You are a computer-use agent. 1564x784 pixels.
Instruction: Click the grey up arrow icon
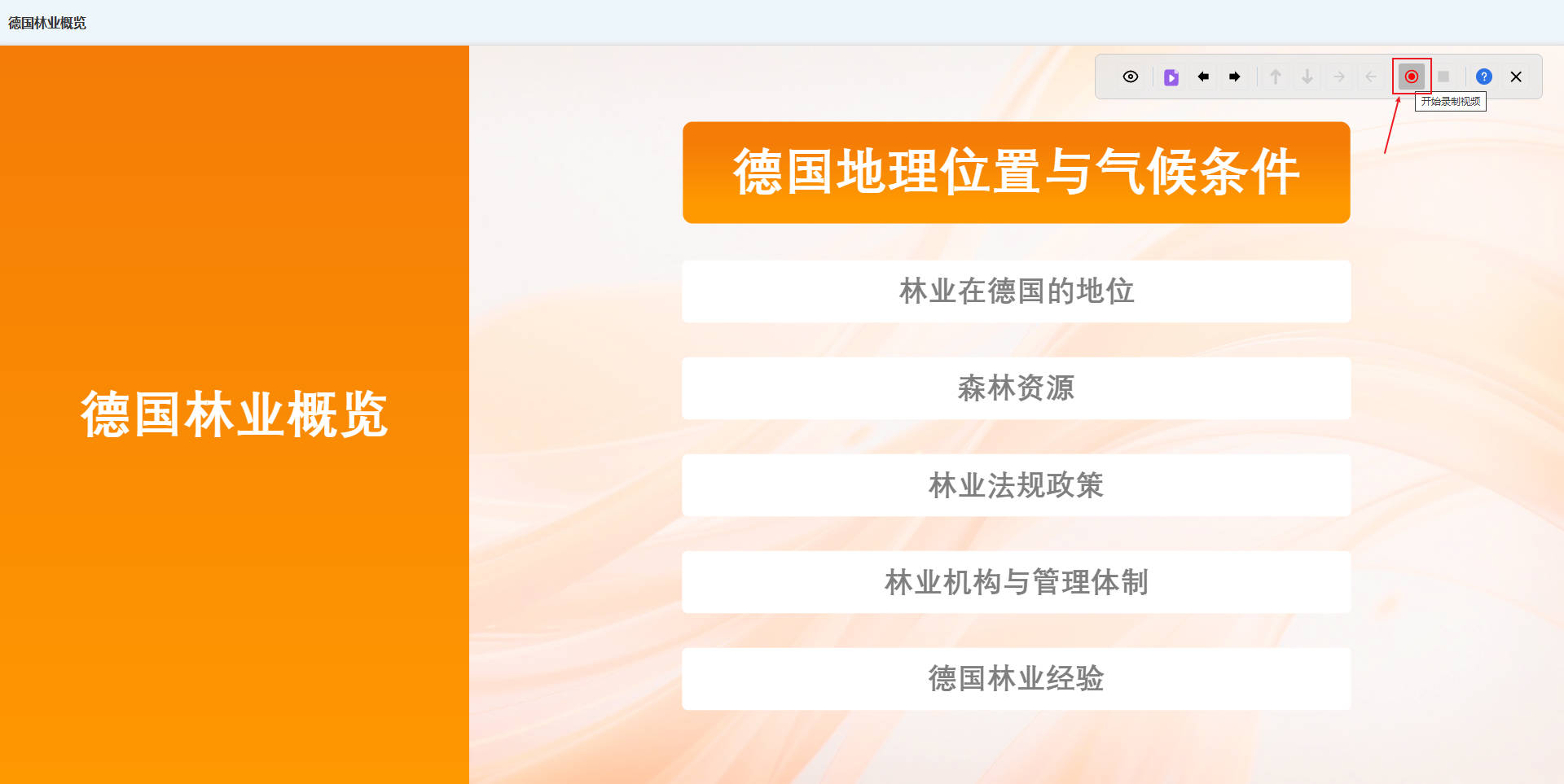tap(1276, 77)
